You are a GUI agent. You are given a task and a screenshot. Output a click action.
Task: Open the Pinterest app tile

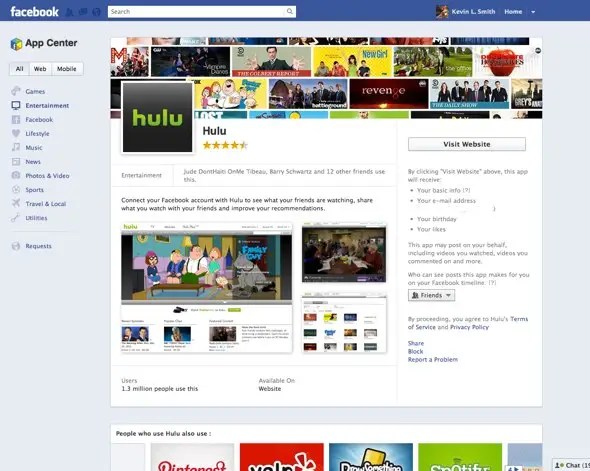click(x=192, y=457)
